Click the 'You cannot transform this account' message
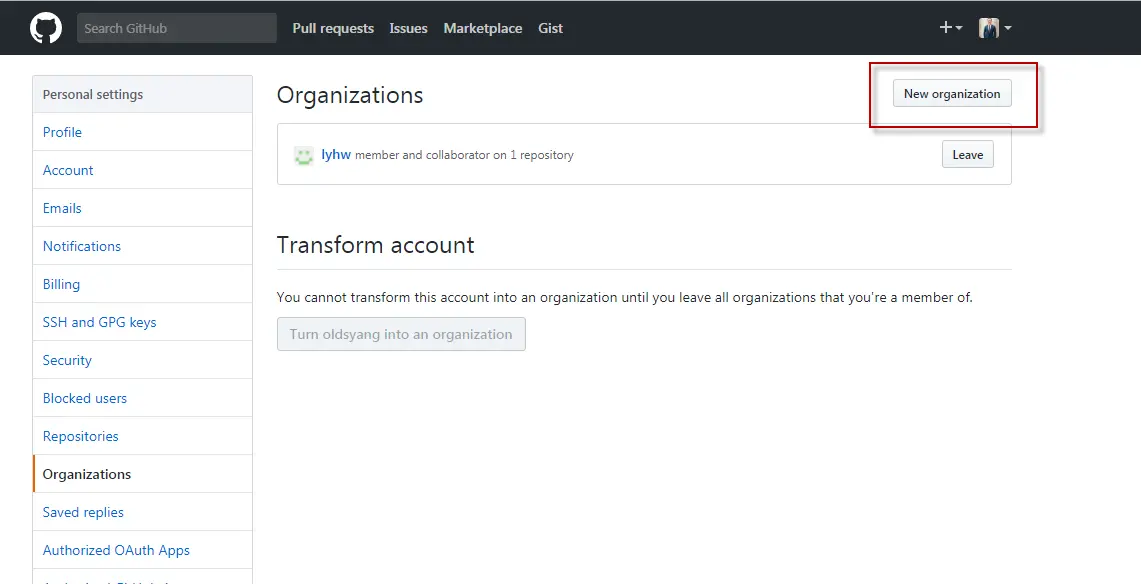The width and height of the screenshot is (1141, 584). point(624,297)
